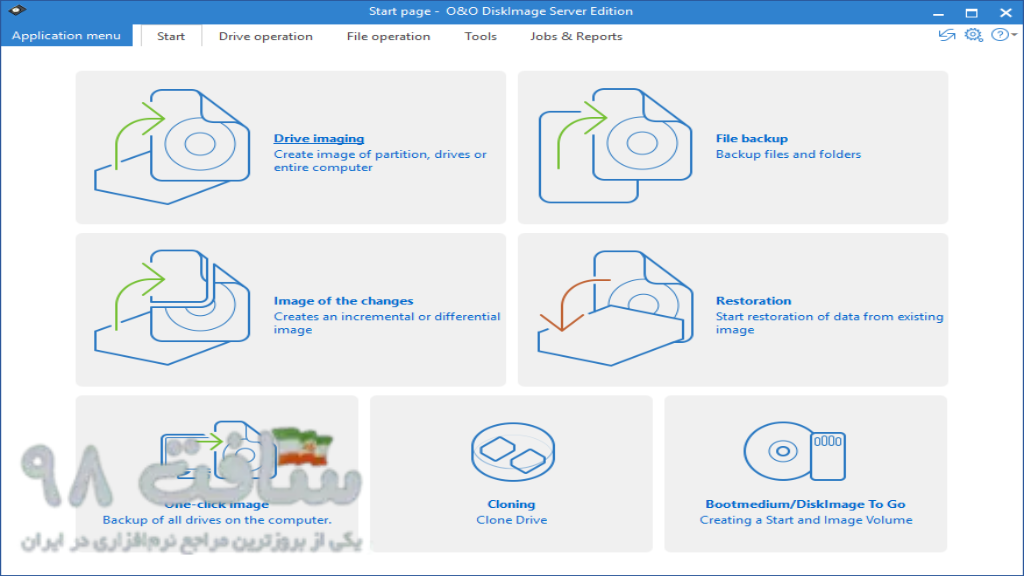Switch to the Start tab

[x=171, y=37]
